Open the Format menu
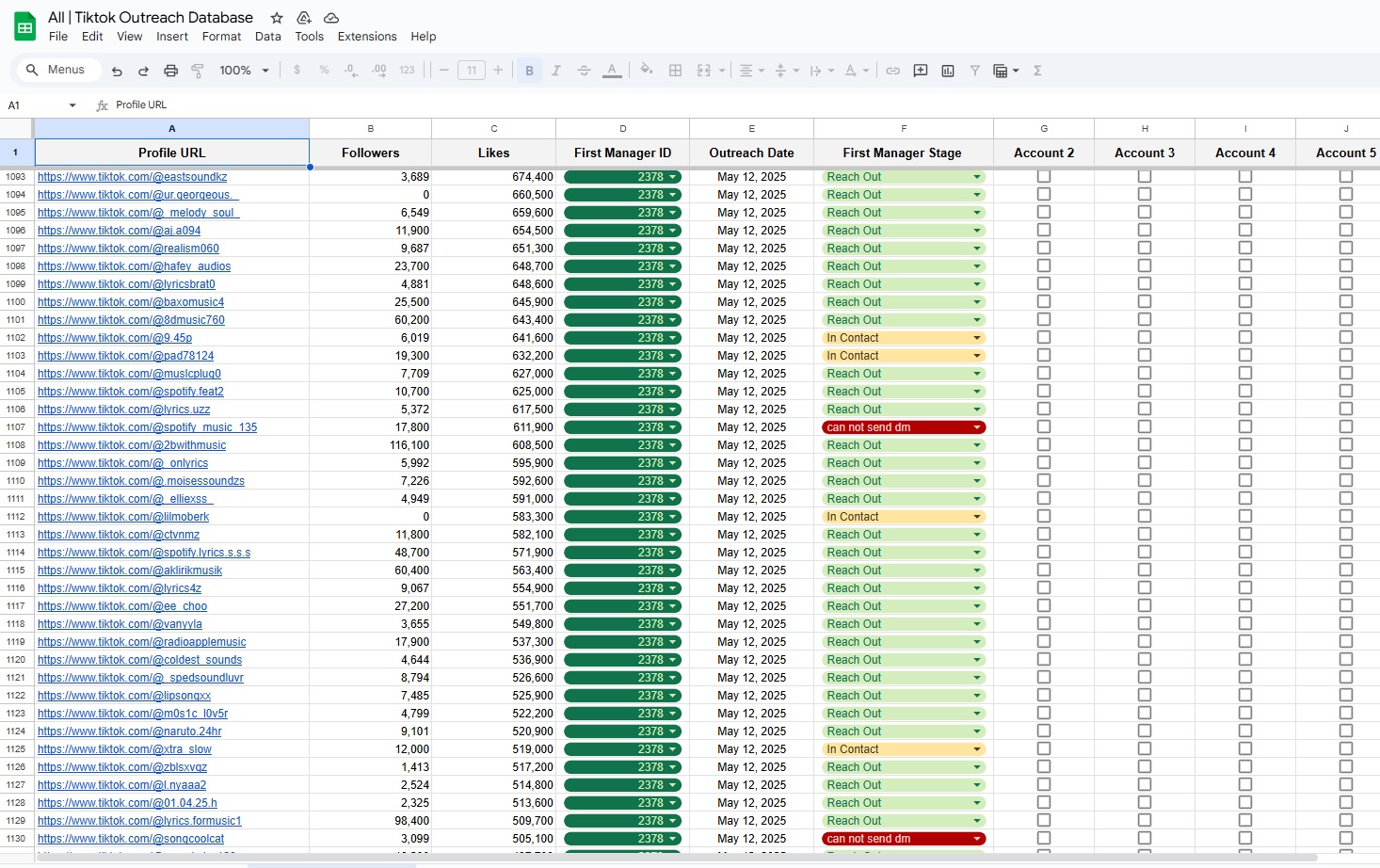 click(221, 37)
